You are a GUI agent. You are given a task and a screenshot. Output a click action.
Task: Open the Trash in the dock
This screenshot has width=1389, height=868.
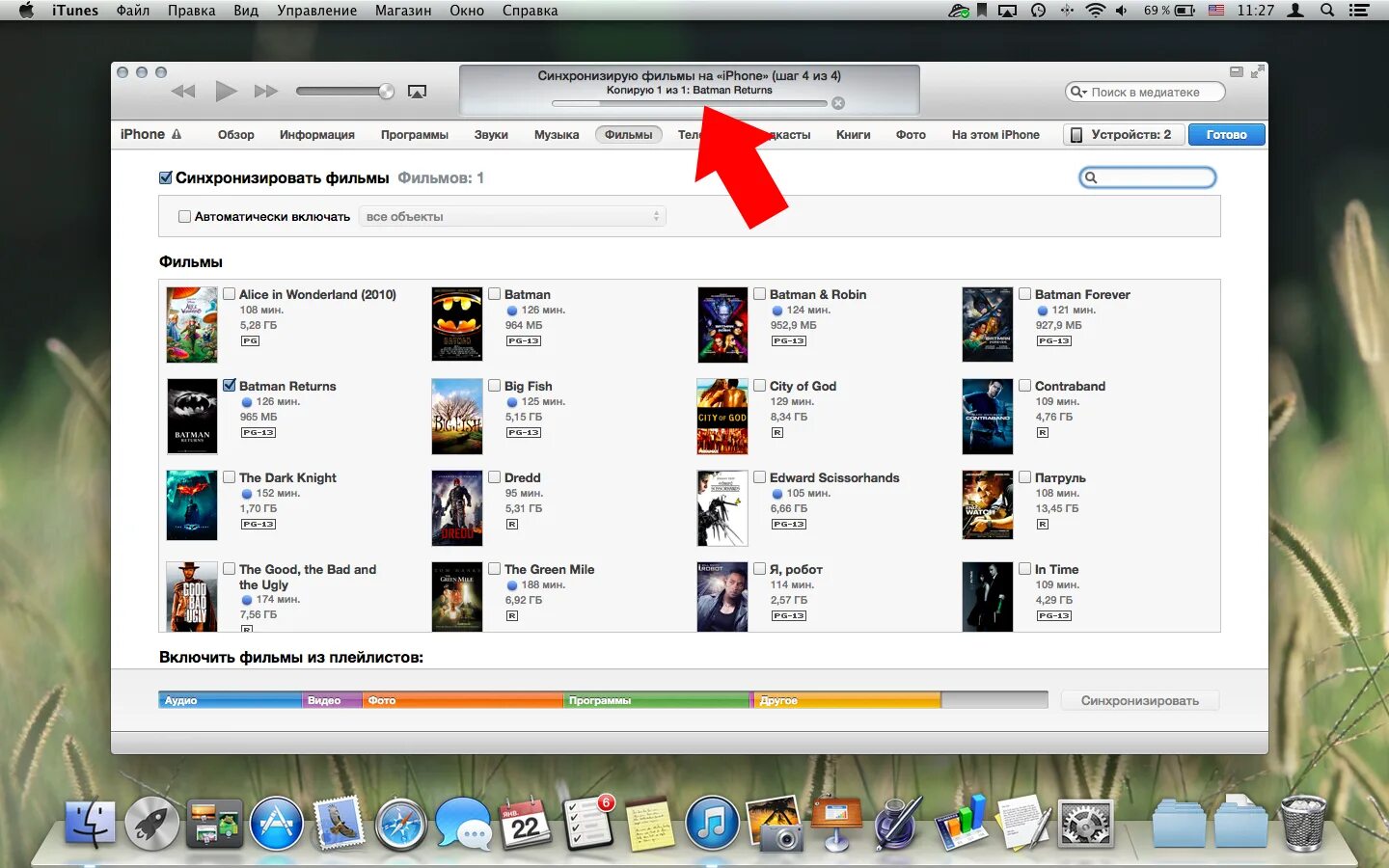pyautogui.click(x=1303, y=823)
